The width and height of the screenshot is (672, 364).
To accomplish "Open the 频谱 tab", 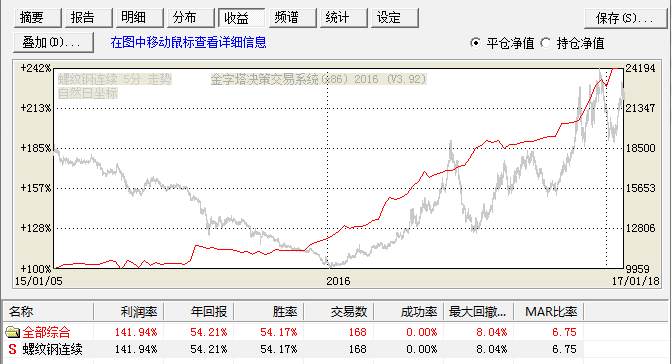I will coord(292,18).
